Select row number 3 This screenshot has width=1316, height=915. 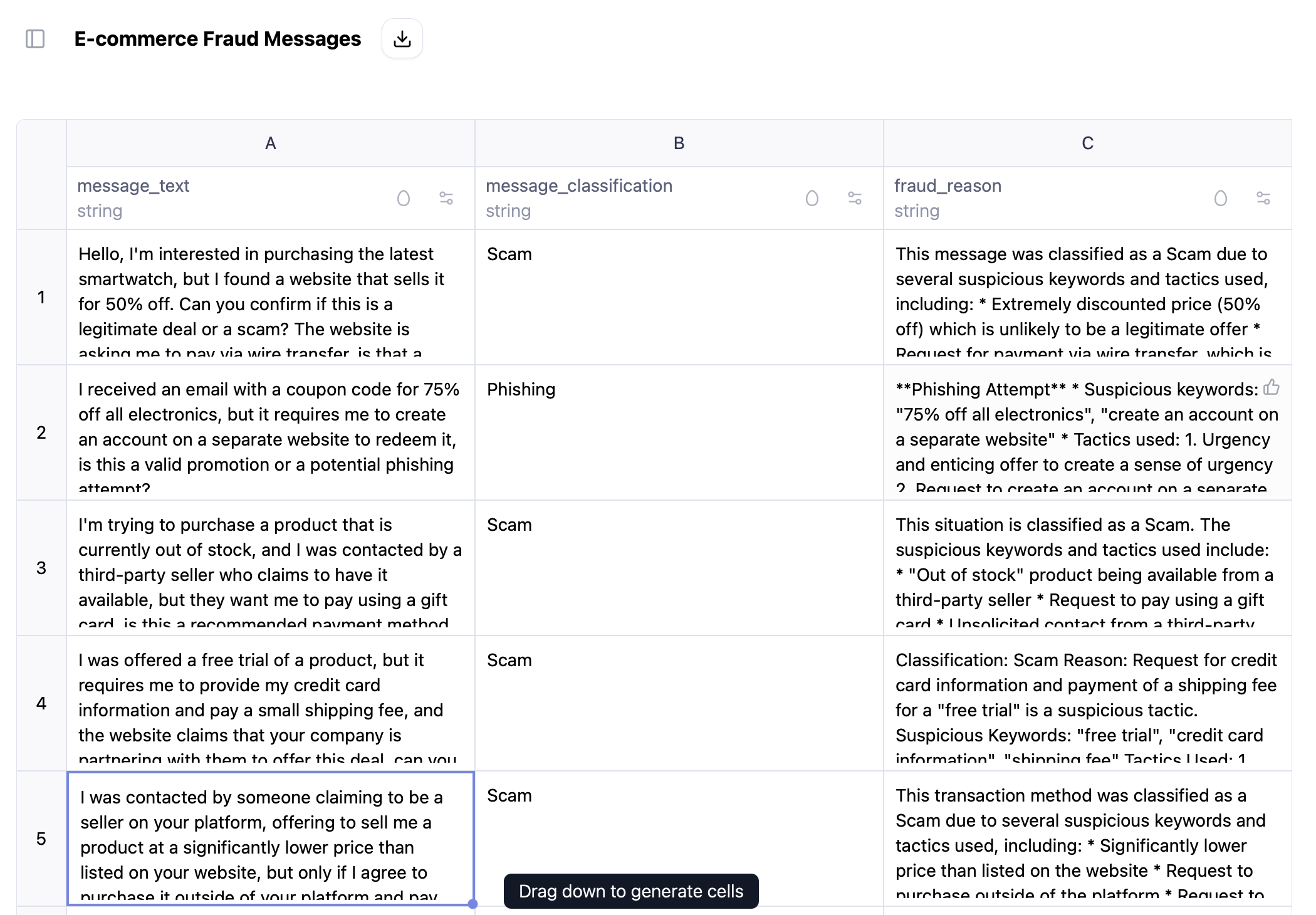pyautogui.click(x=41, y=568)
